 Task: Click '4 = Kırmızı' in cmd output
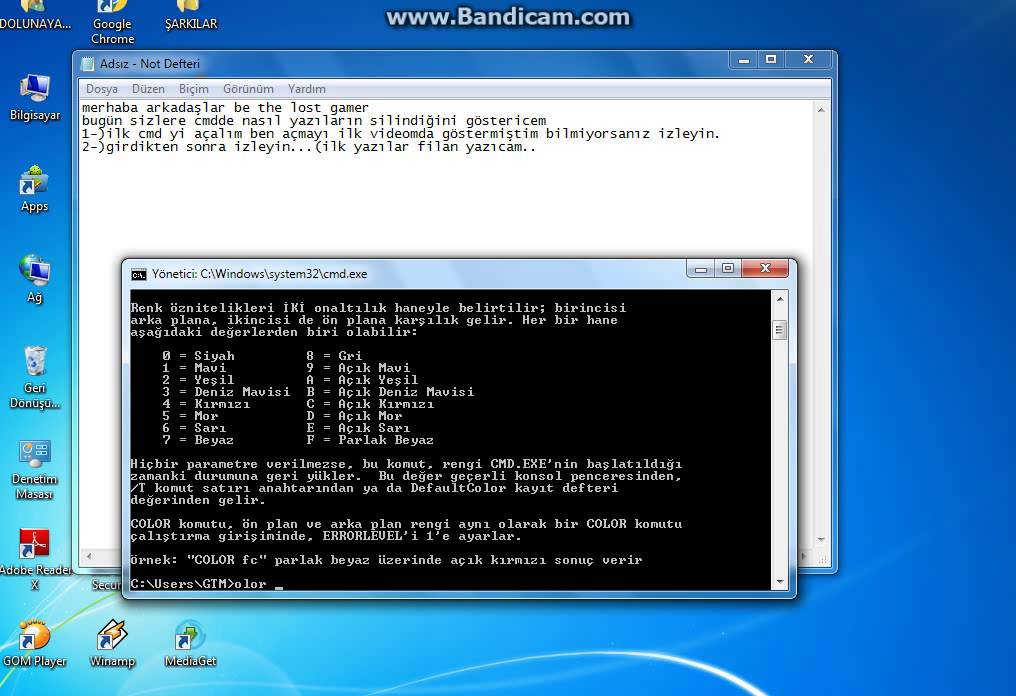click(x=206, y=404)
